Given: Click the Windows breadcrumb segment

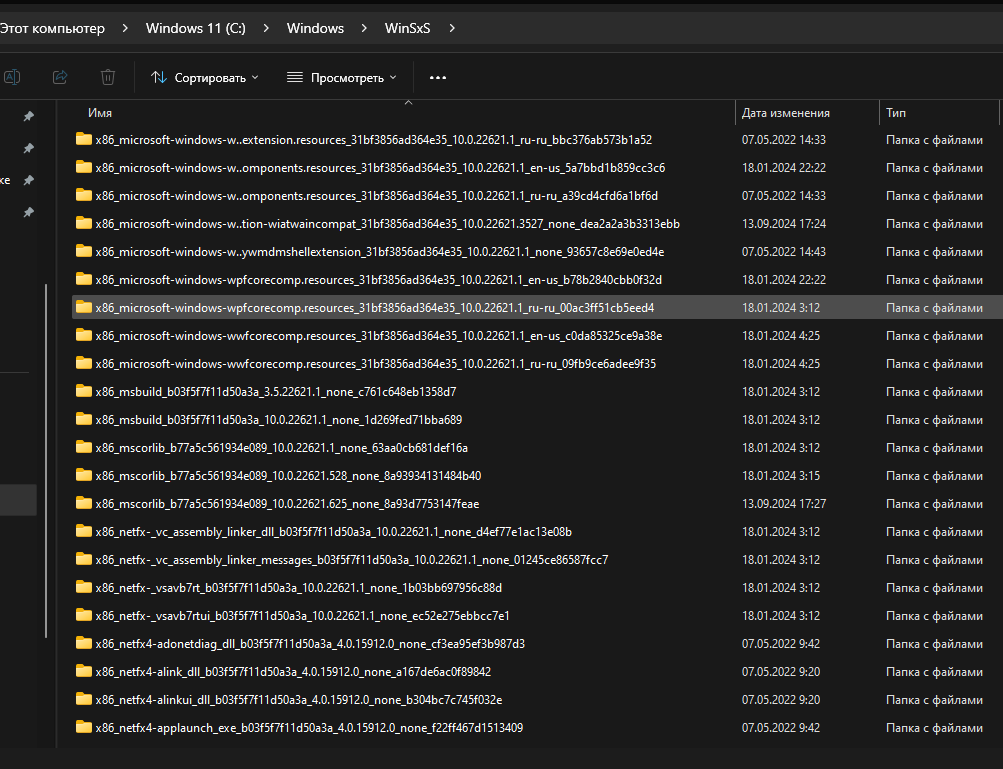Looking at the screenshot, I should tap(315, 28).
